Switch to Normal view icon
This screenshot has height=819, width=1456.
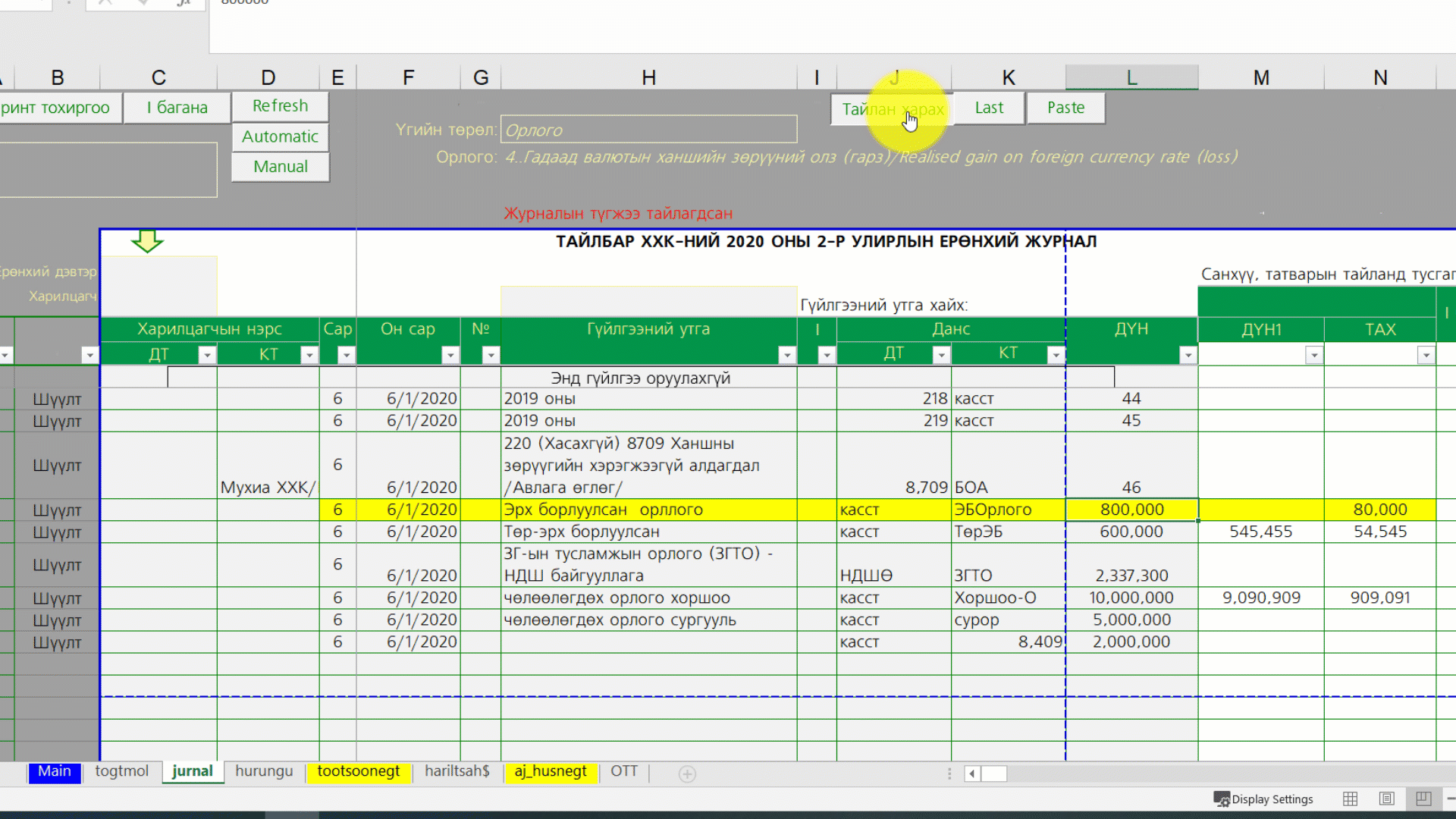click(1350, 799)
